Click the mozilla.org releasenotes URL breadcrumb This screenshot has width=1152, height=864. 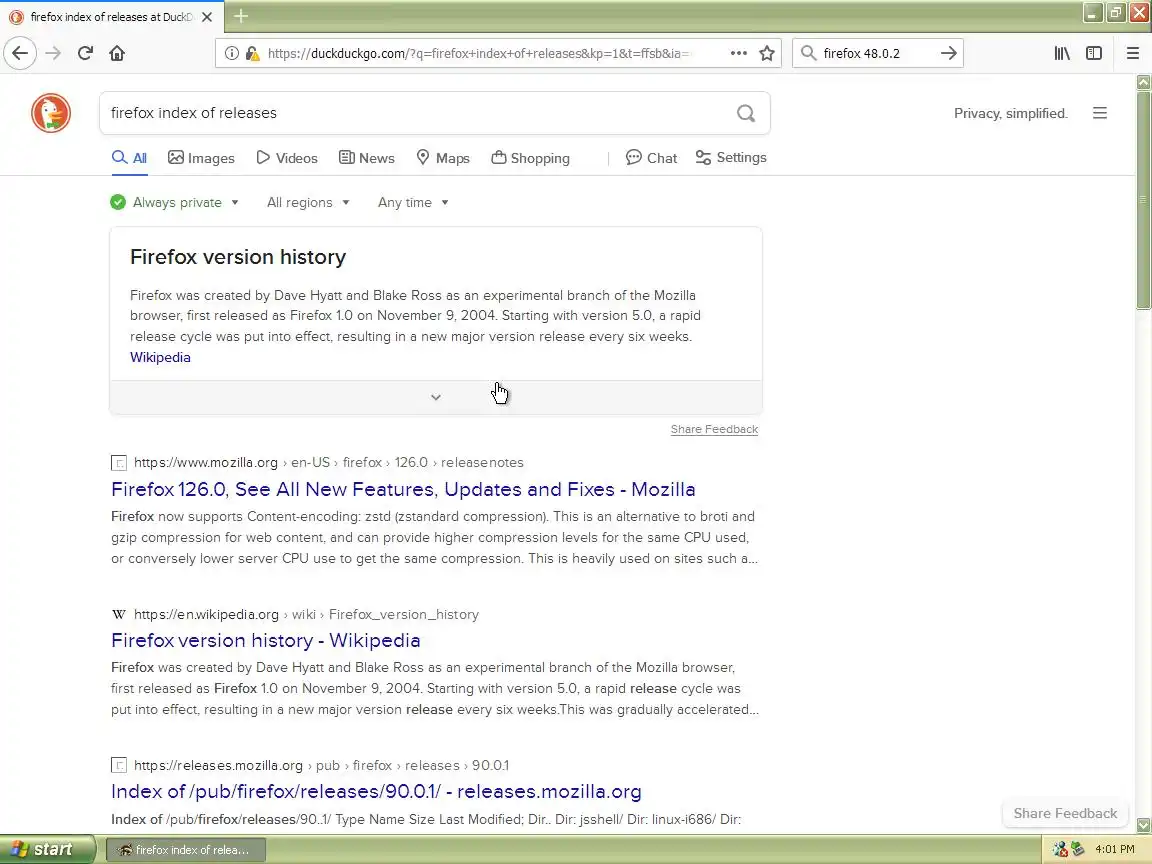click(x=328, y=463)
